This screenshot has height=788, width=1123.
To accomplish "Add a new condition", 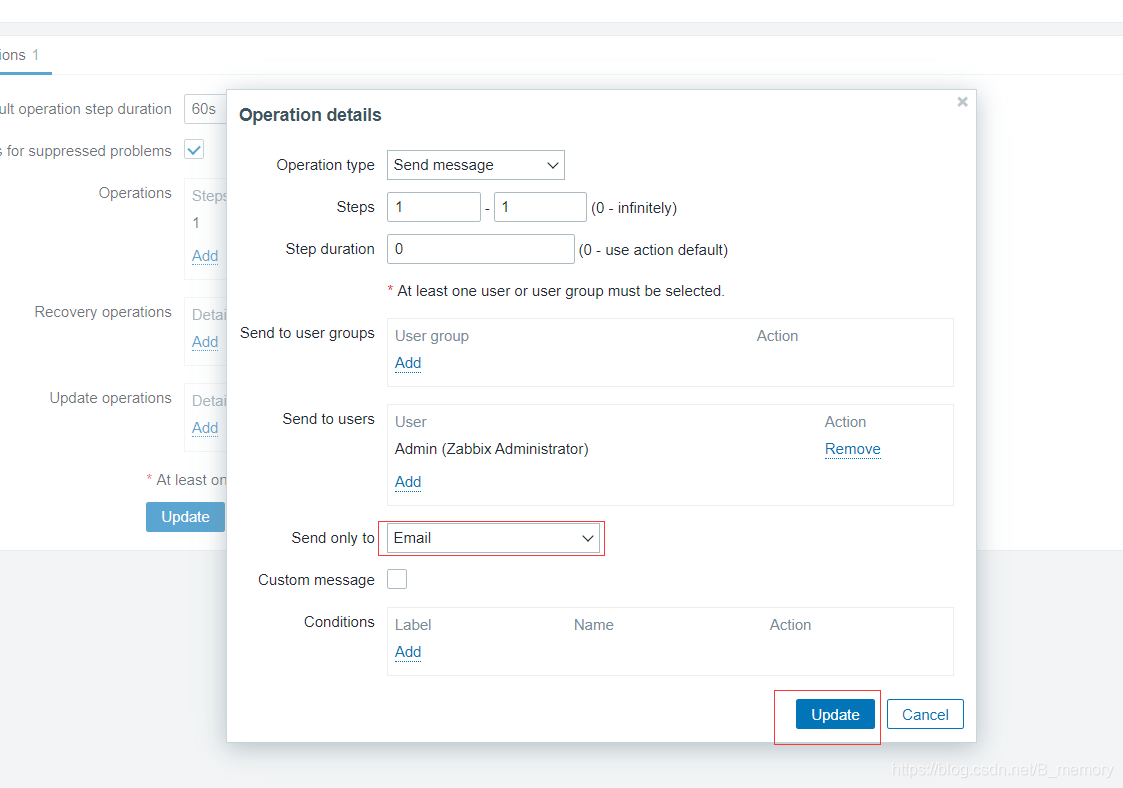I will 408,652.
